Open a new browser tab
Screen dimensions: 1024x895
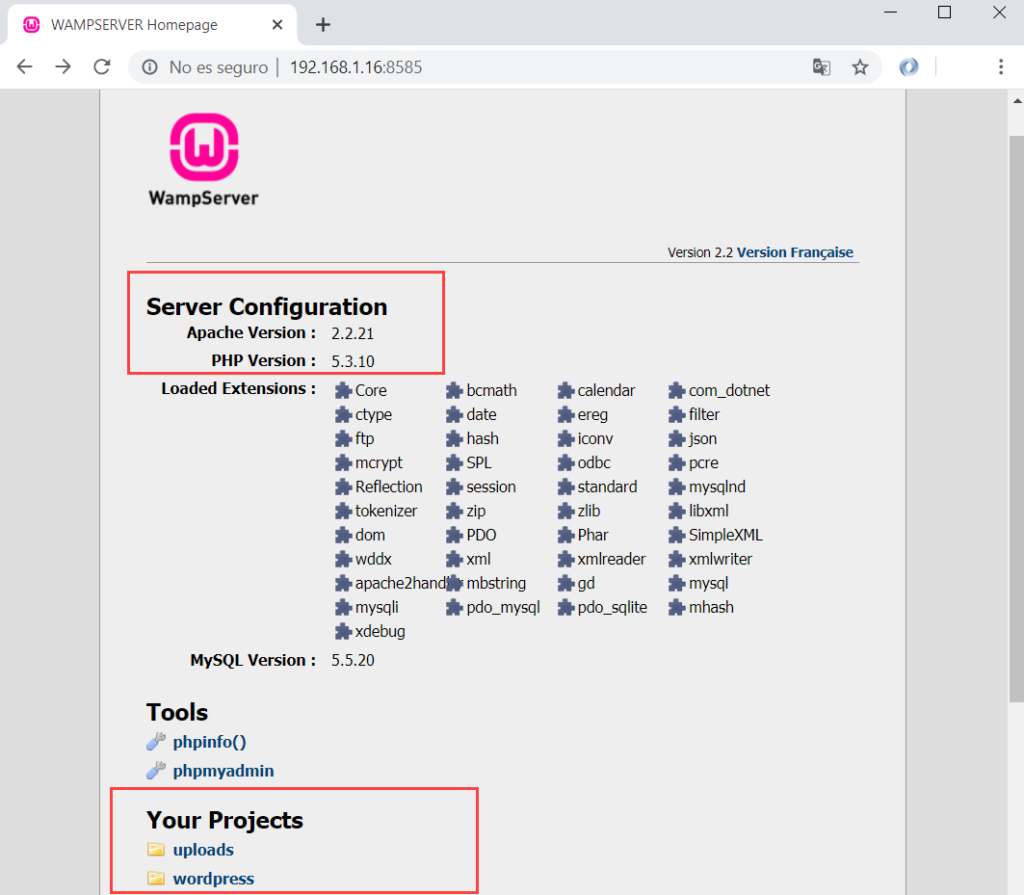[x=323, y=25]
